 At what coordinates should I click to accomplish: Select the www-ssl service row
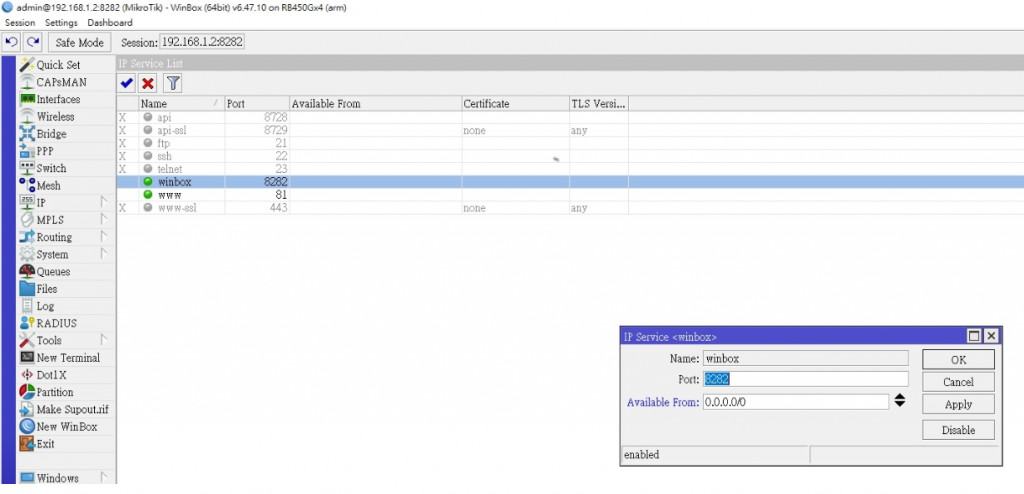coord(569,208)
